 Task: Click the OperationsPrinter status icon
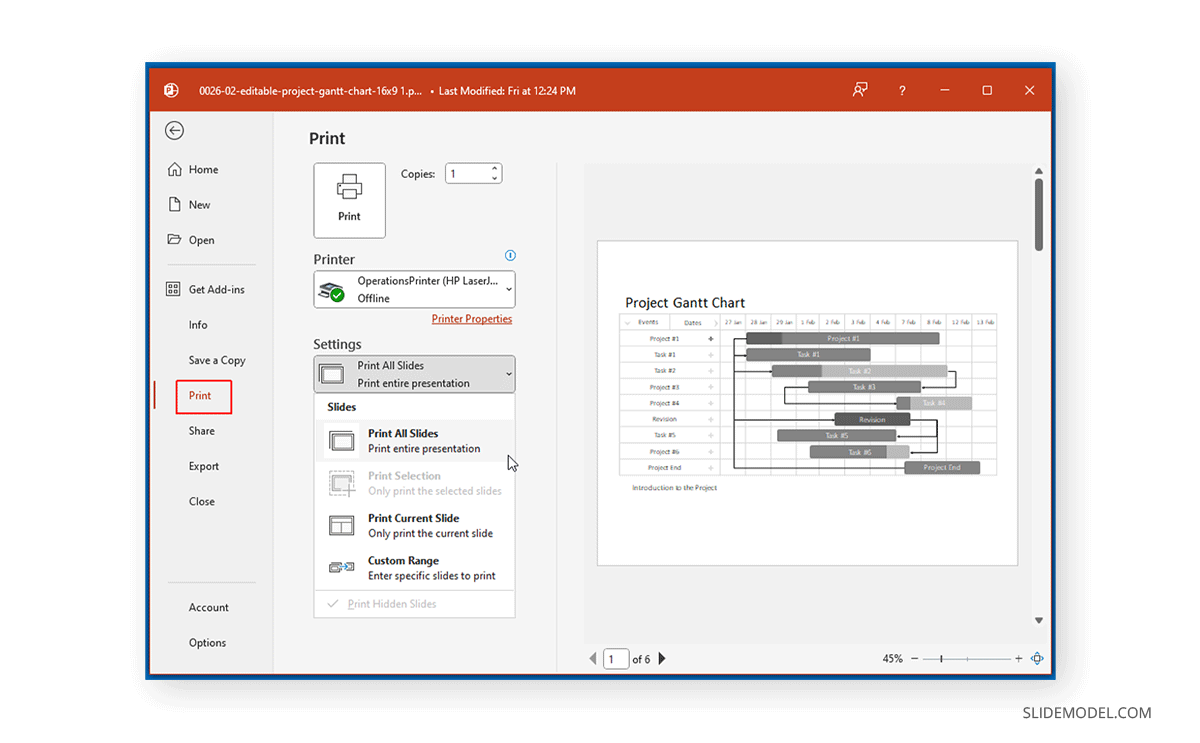[x=331, y=291]
